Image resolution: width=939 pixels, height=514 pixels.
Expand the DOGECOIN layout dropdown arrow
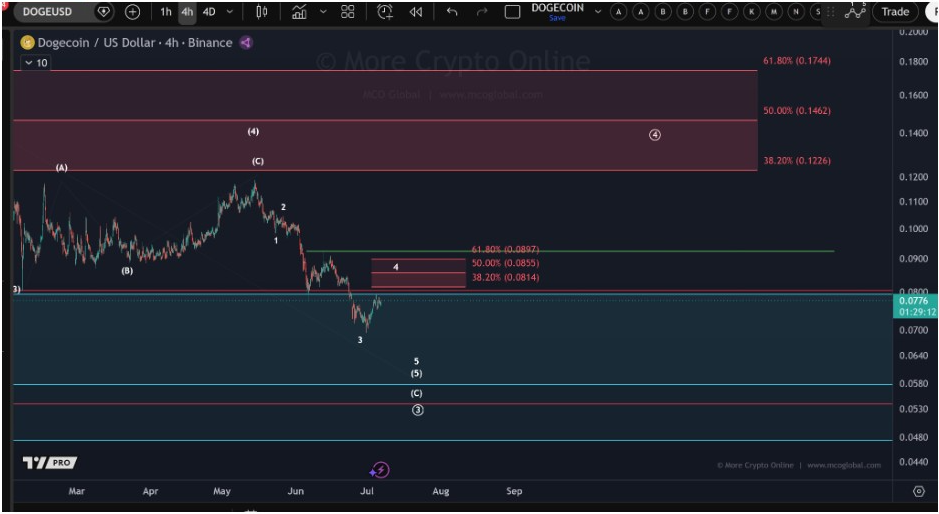click(x=598, y=11)
